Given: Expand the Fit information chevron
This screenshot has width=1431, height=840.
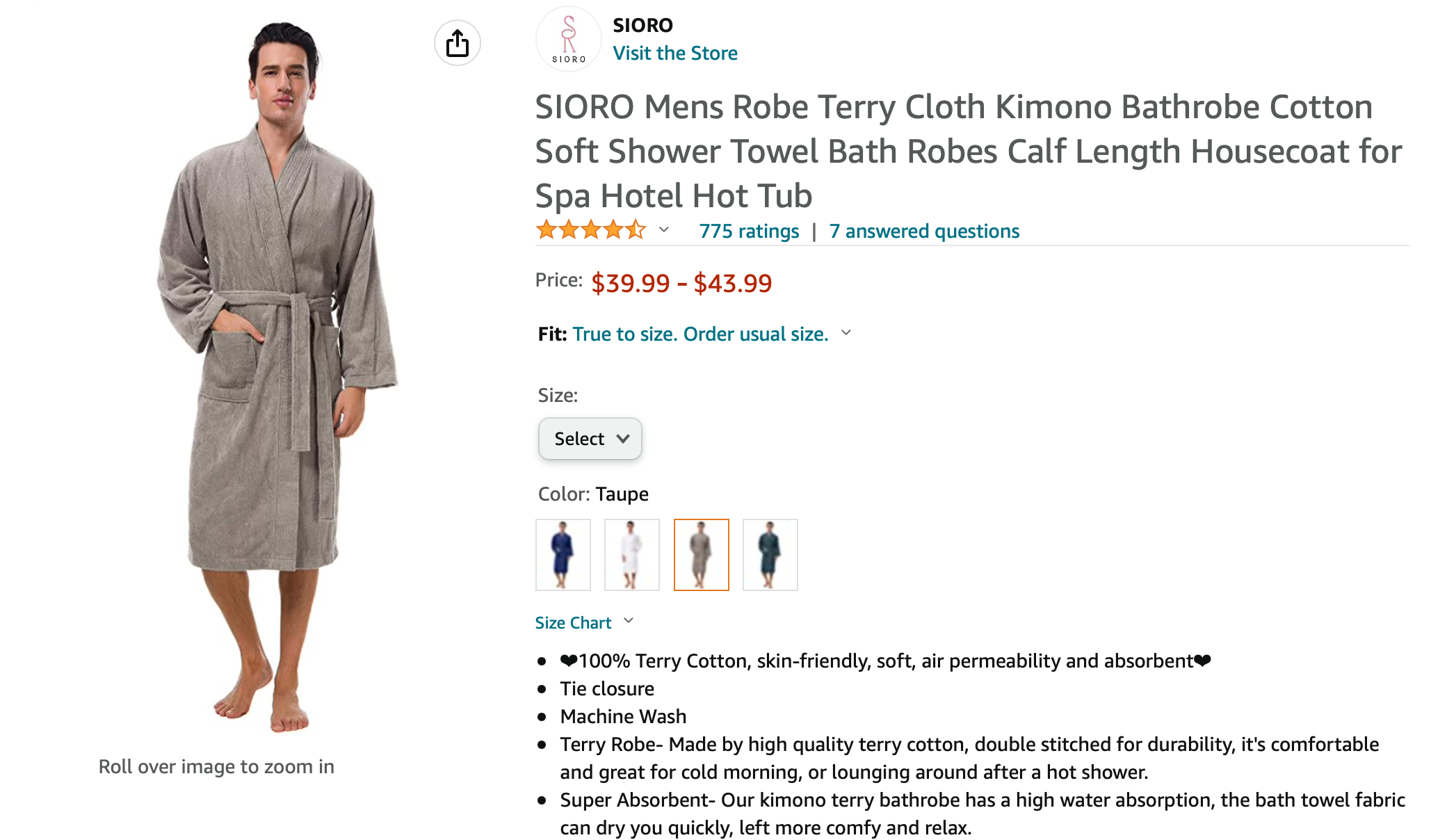Looking at the screenshot, I should click(846, 332).
